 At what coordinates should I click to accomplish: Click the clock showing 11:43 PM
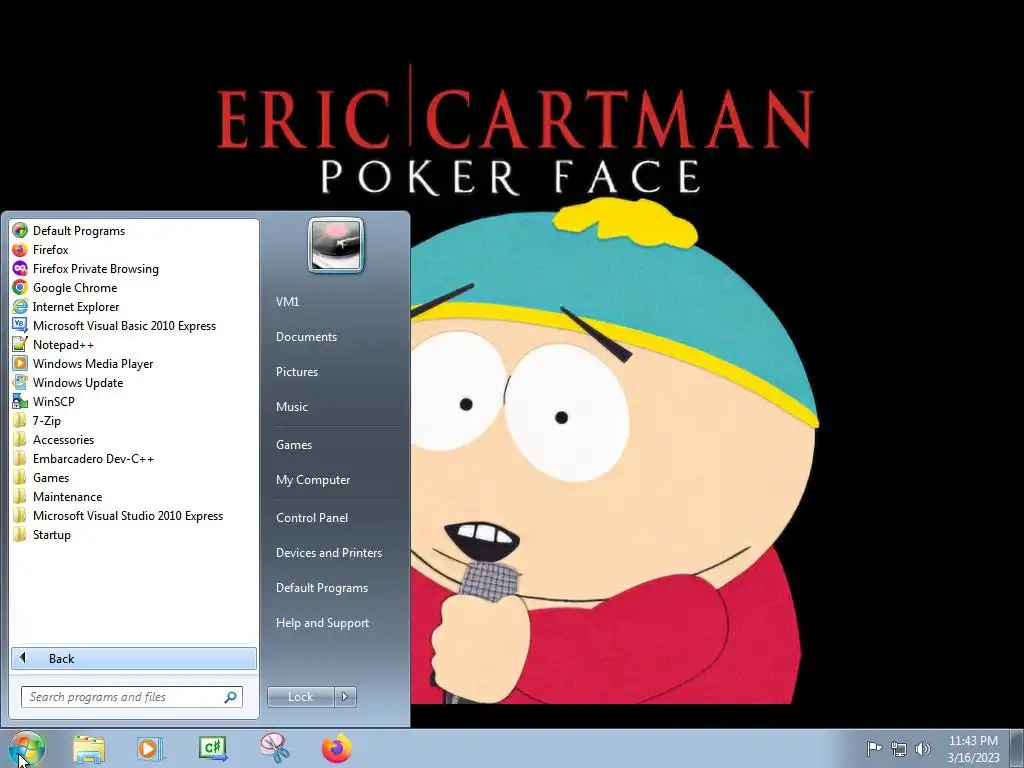(x=973, y=749)
